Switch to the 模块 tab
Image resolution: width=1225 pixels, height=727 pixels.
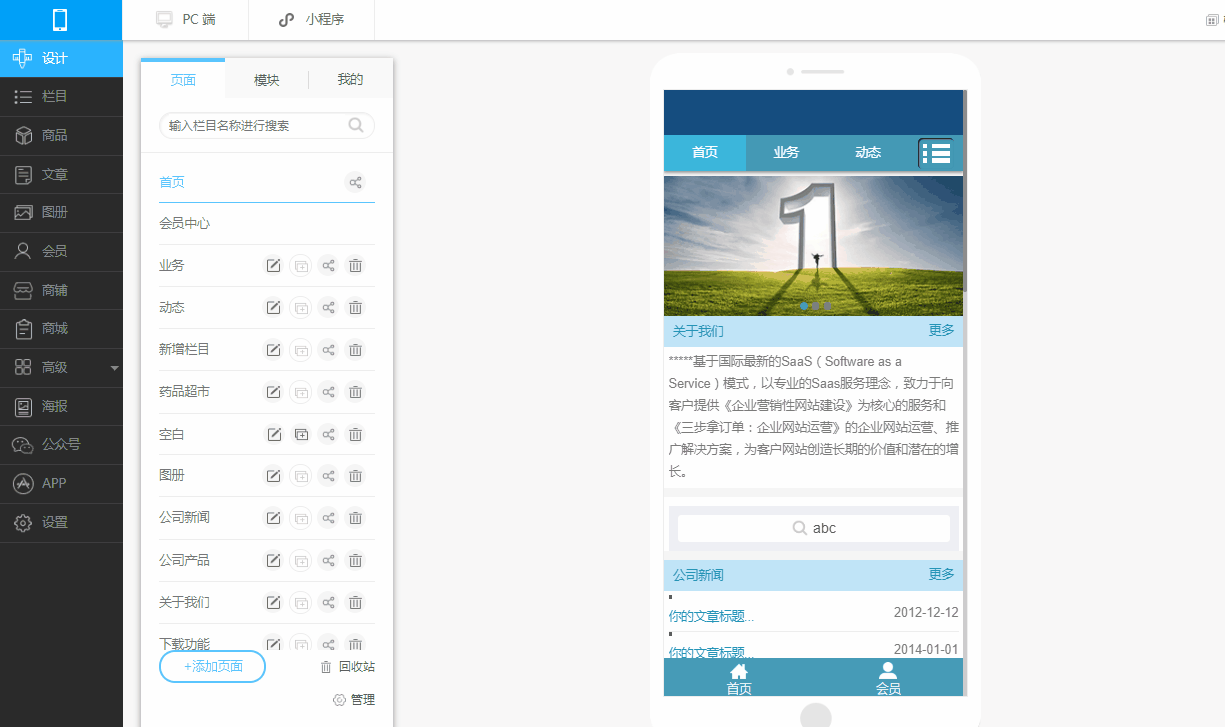(266, 80)
